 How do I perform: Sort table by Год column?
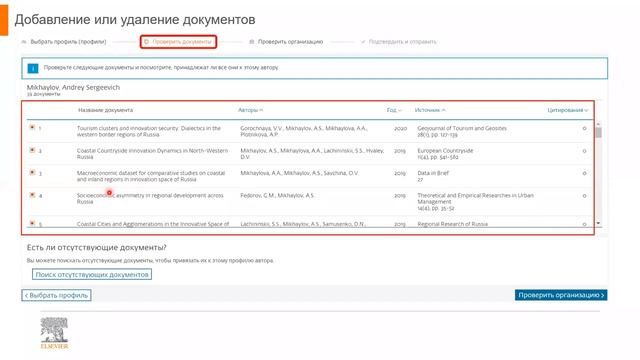point(394,110)
